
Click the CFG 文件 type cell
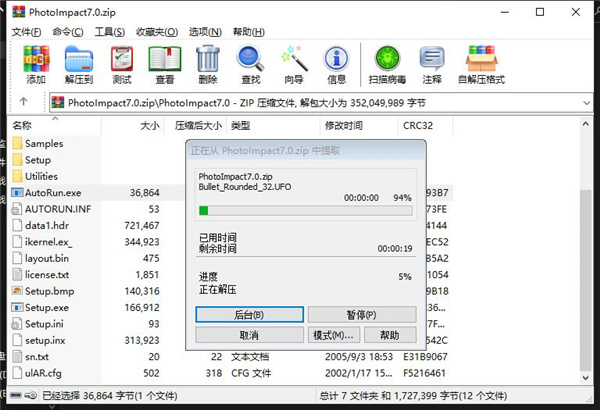tap(251, 373)
